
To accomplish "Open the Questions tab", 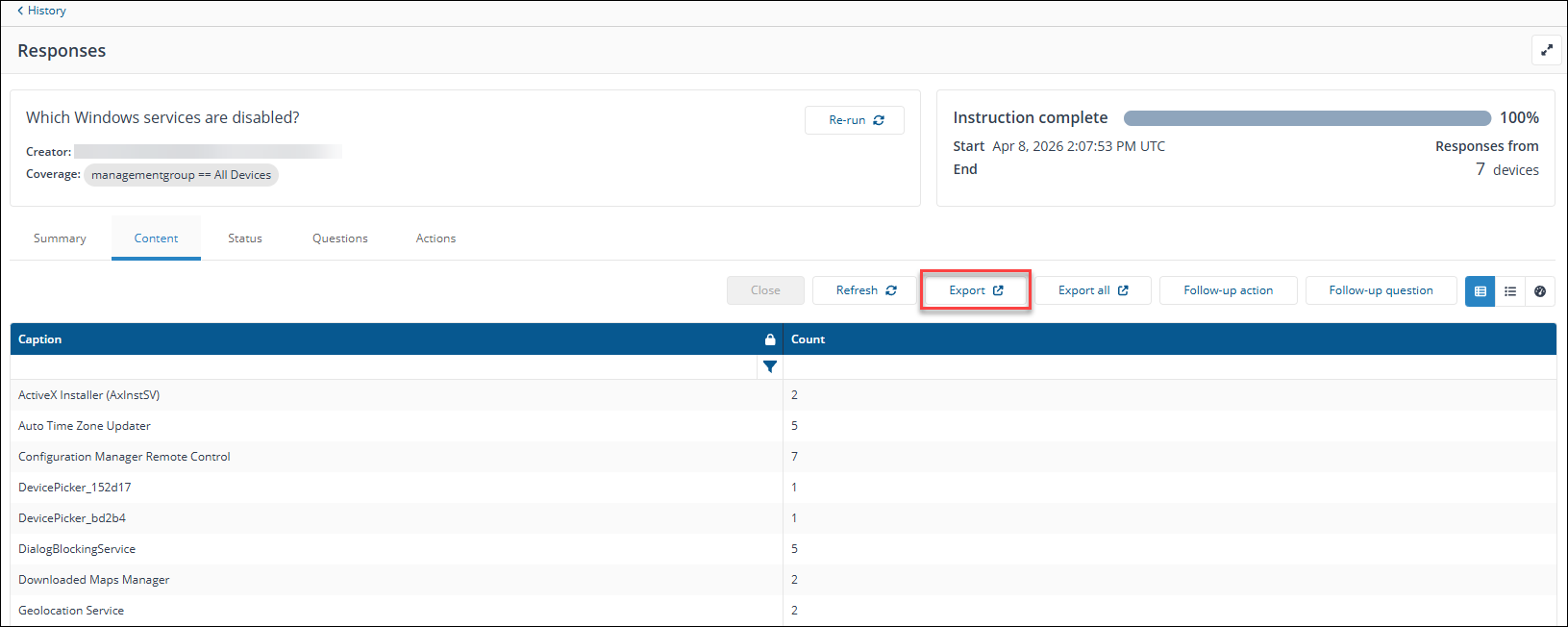I will pos(339,238).
